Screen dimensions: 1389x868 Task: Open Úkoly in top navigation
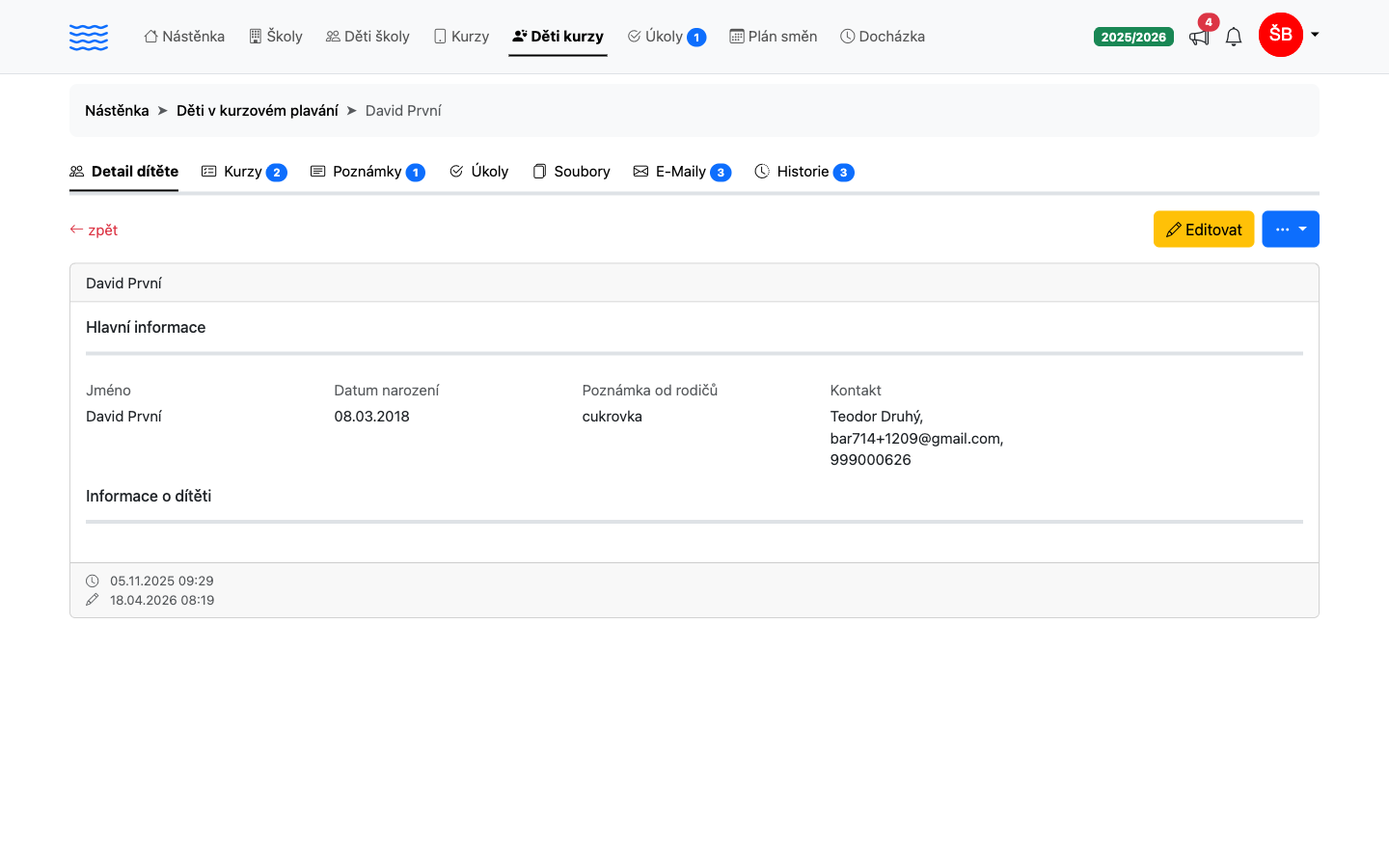pos(667,37)
